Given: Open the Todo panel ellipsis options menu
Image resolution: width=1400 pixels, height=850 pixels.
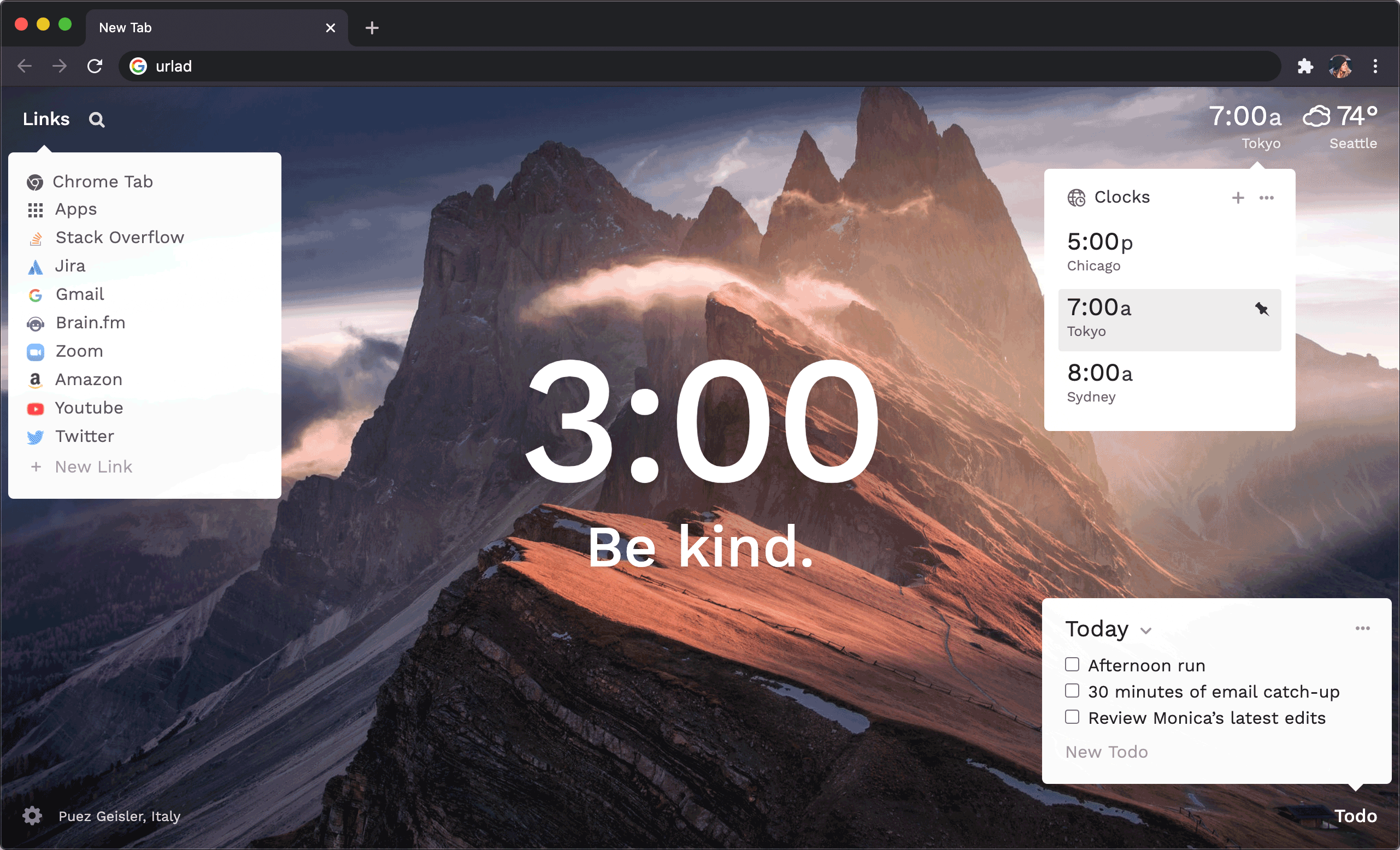Looking at the screenshot, I should point(1362,628).
